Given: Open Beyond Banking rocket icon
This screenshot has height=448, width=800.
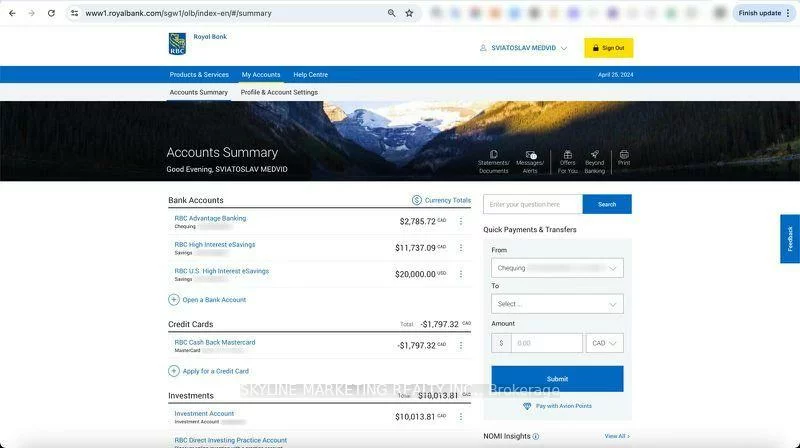Looking at the screenshot, I should click(x=594, y=162).
